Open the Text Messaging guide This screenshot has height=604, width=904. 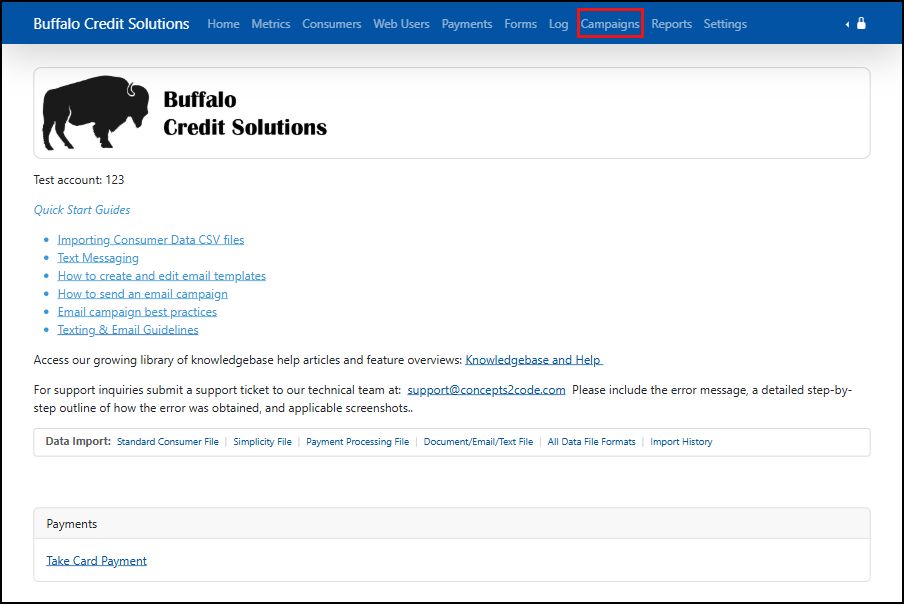(98, 258)
